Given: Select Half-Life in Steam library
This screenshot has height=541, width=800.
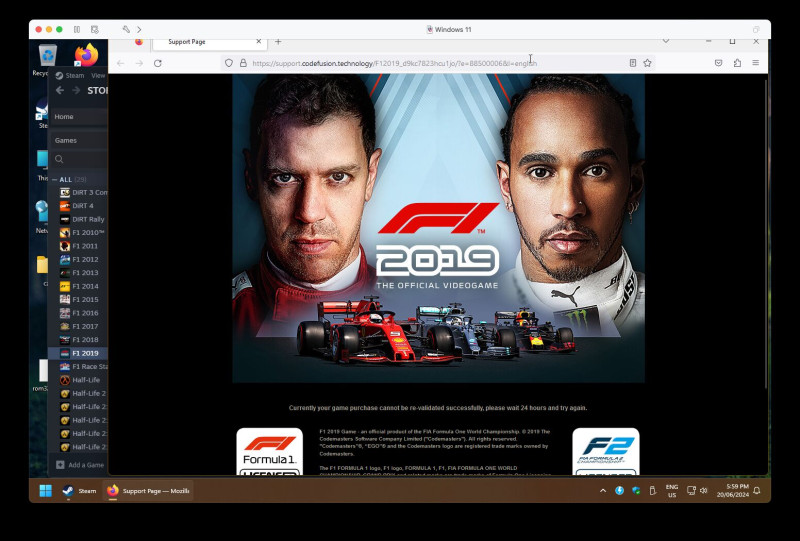Looking at the screenshot, I should [x=80, y=380].
